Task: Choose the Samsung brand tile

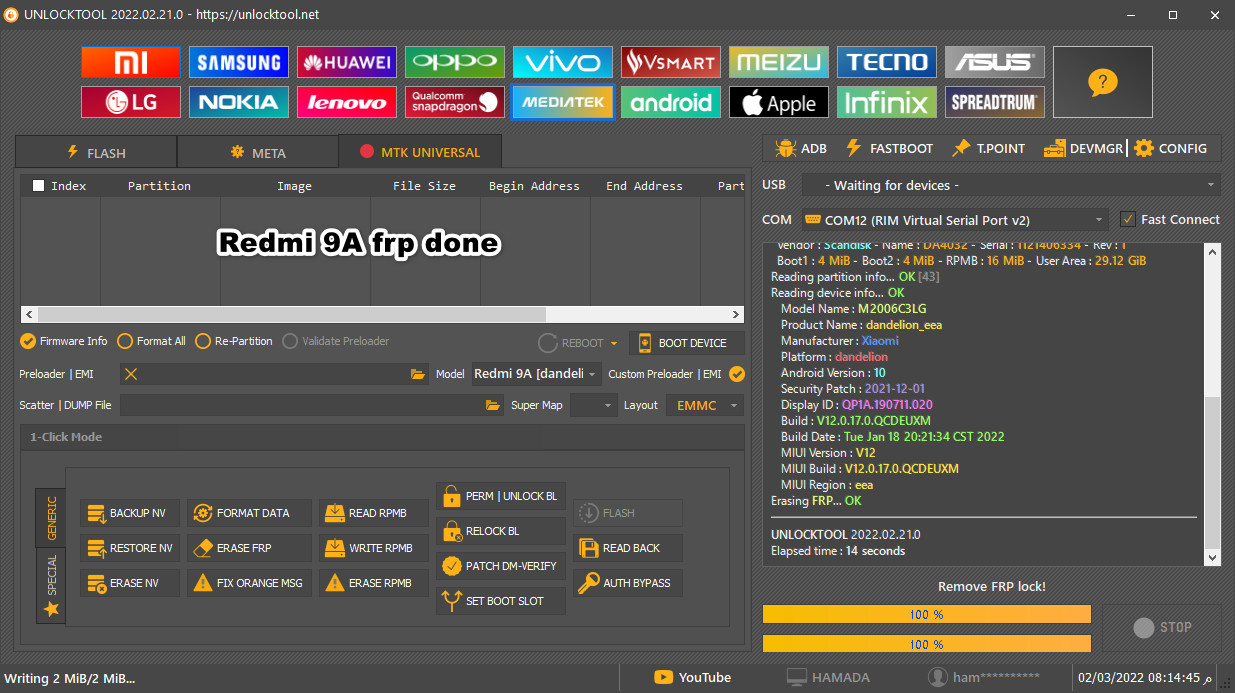Action: (239, 62)
